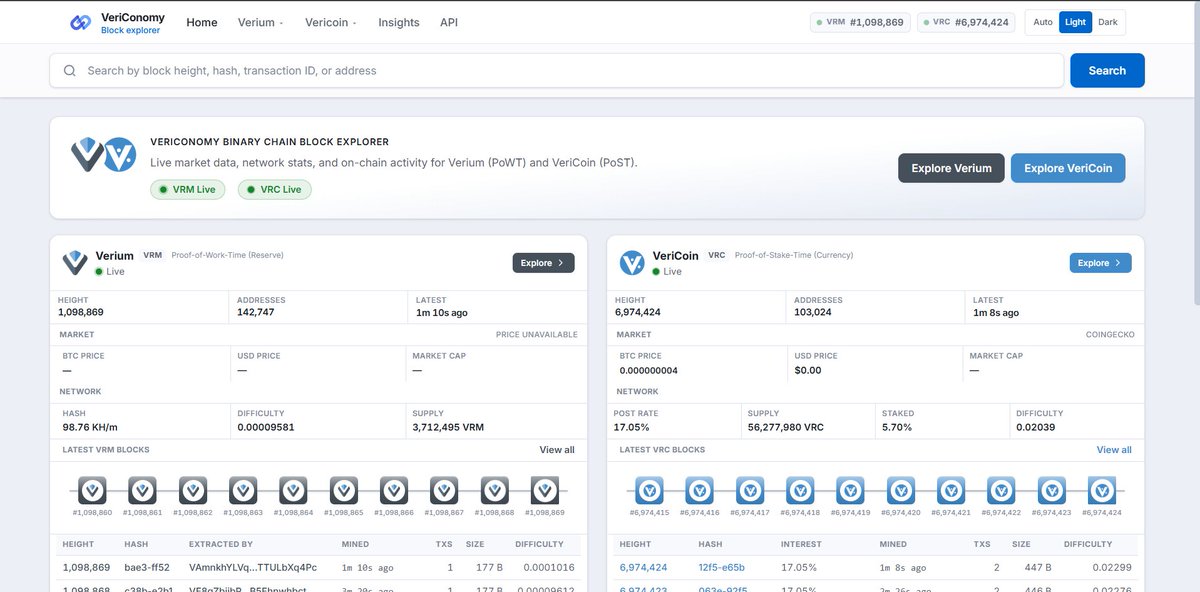
Task: Open VRM block #1,098,864 icon
Action: [x=293, y=490]
